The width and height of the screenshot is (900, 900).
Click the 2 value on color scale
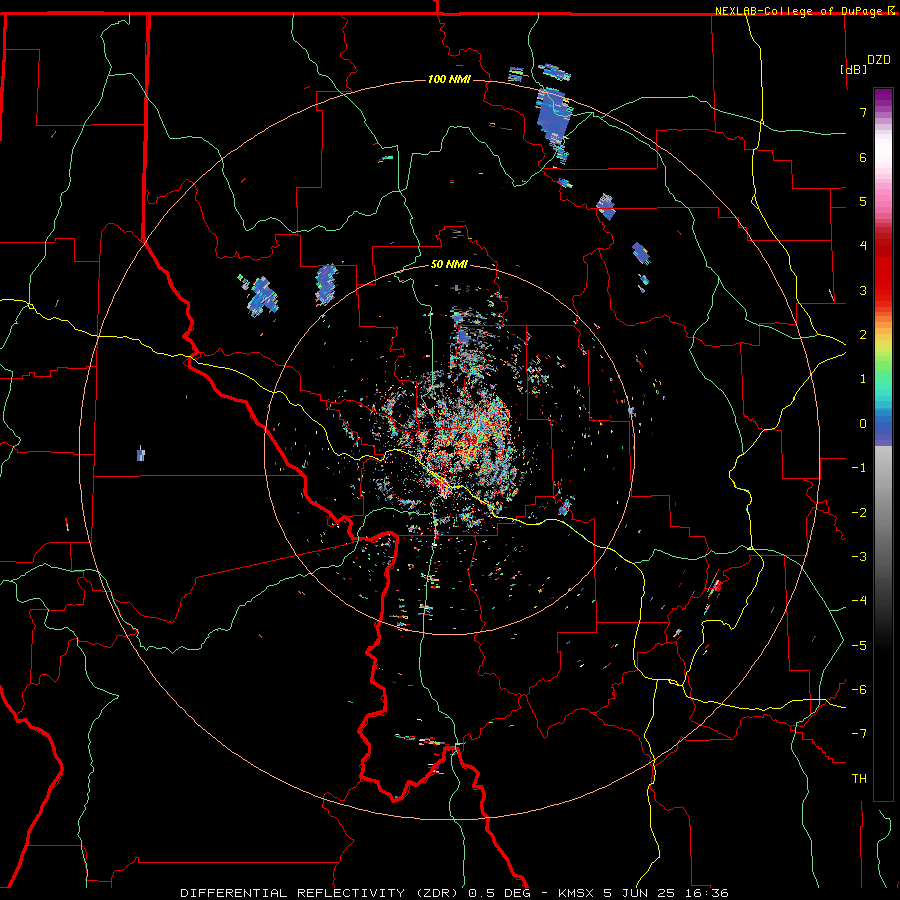[863, 335]
